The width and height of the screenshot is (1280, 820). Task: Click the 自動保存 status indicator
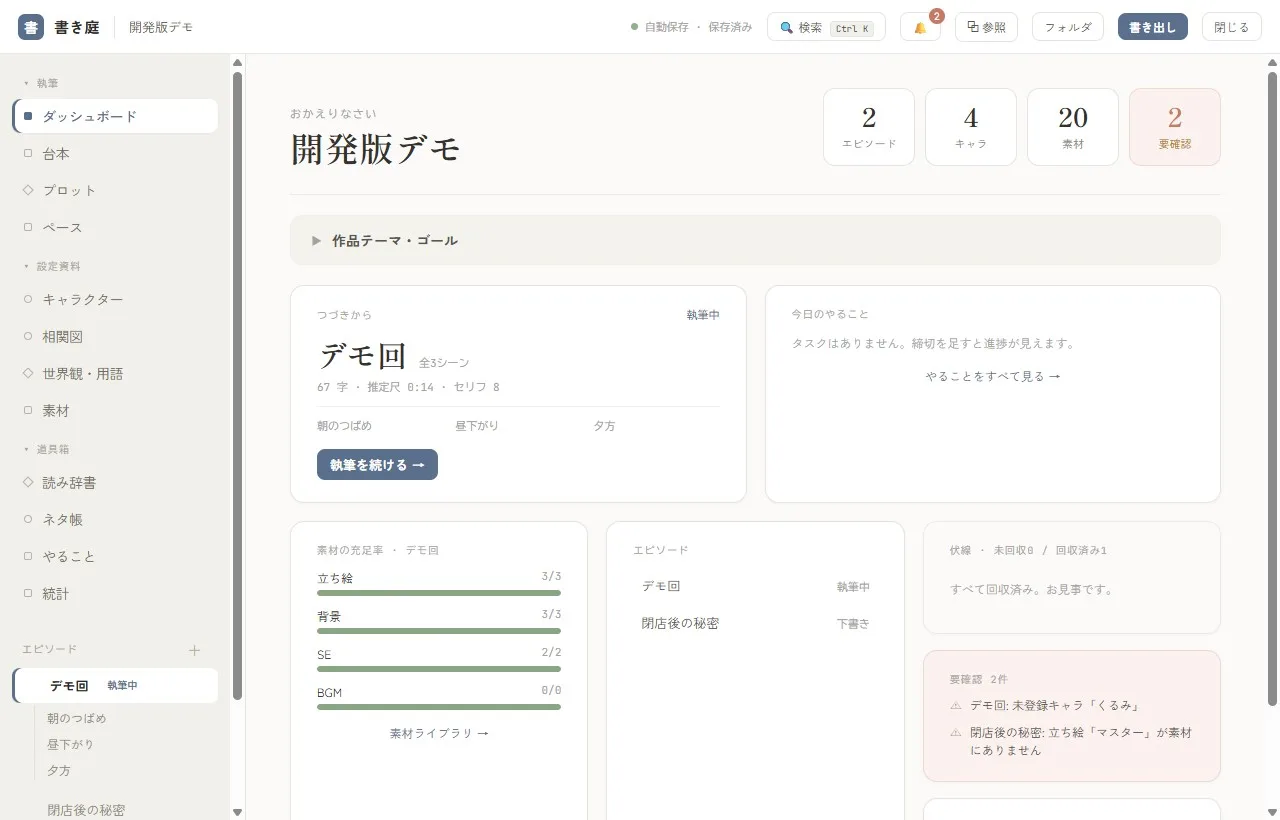pos(691,27)
